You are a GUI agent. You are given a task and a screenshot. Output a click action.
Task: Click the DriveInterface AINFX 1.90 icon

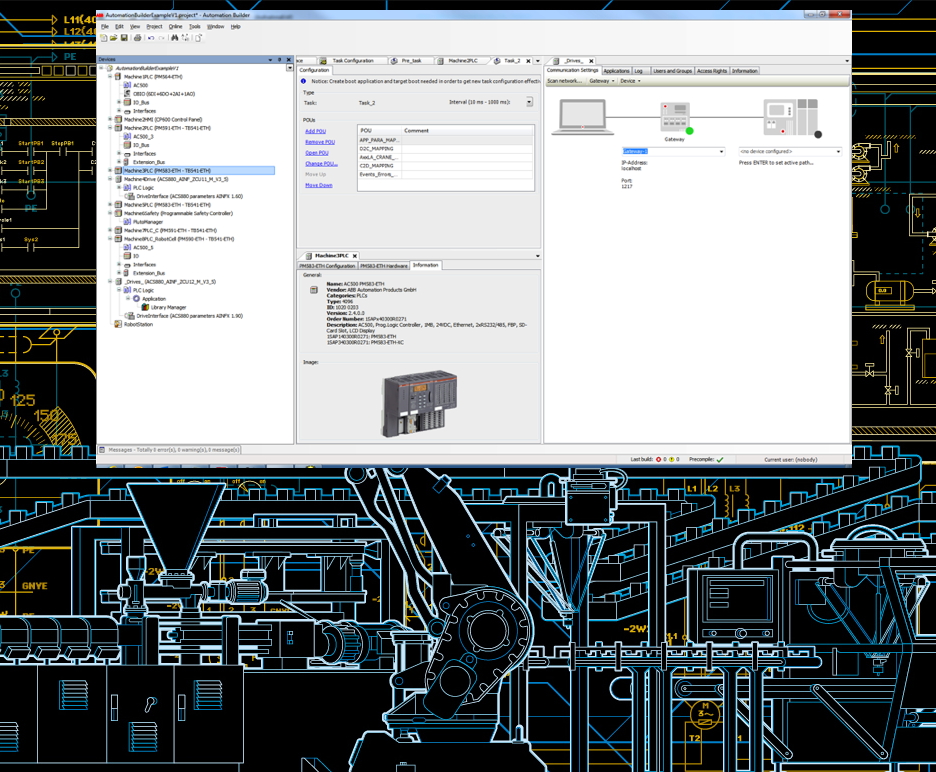point(131,316)
